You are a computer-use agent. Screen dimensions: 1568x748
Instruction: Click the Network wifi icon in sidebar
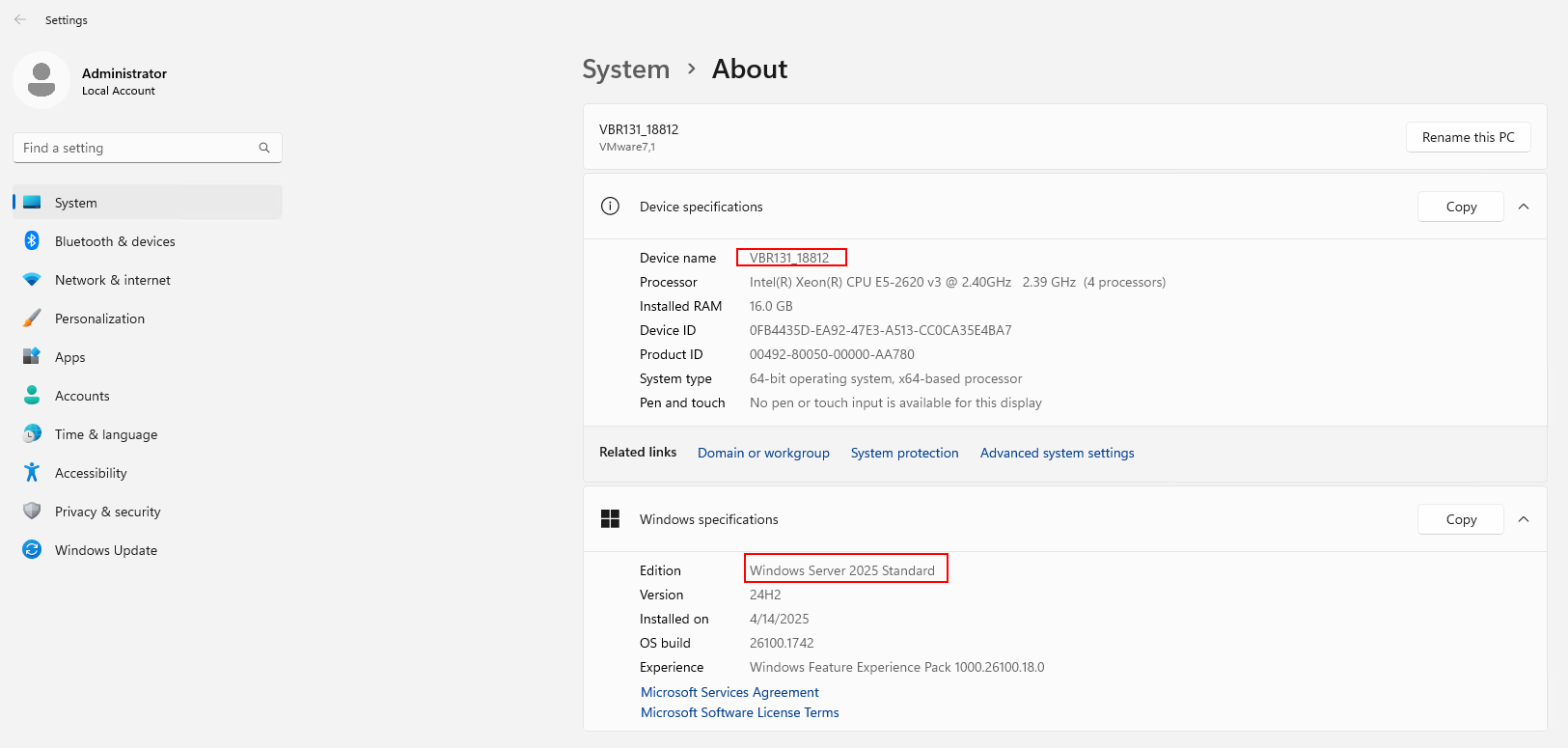pos(32,280)
